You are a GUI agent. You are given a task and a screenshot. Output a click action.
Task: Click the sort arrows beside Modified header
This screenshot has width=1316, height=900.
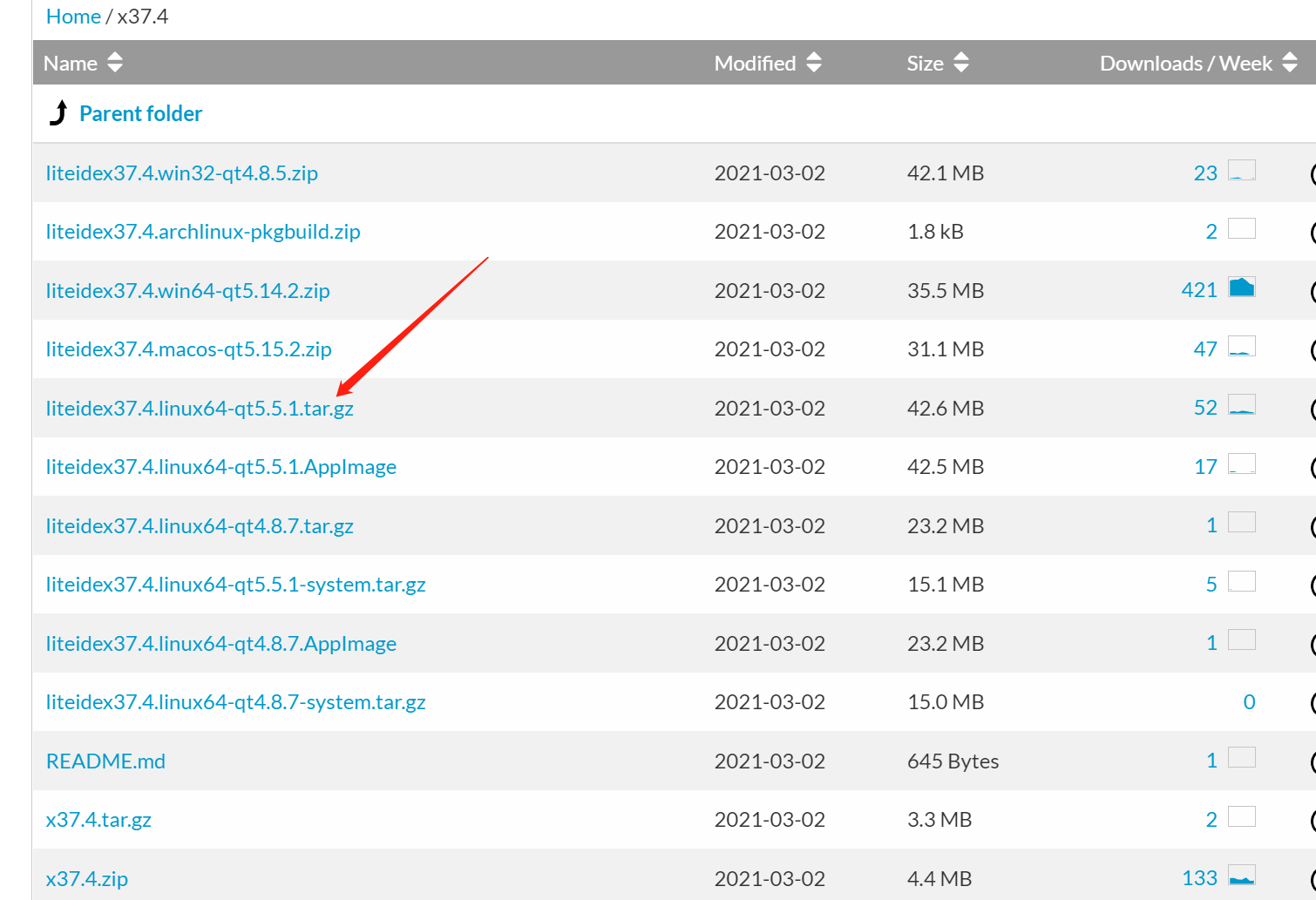tap(813, 62)
